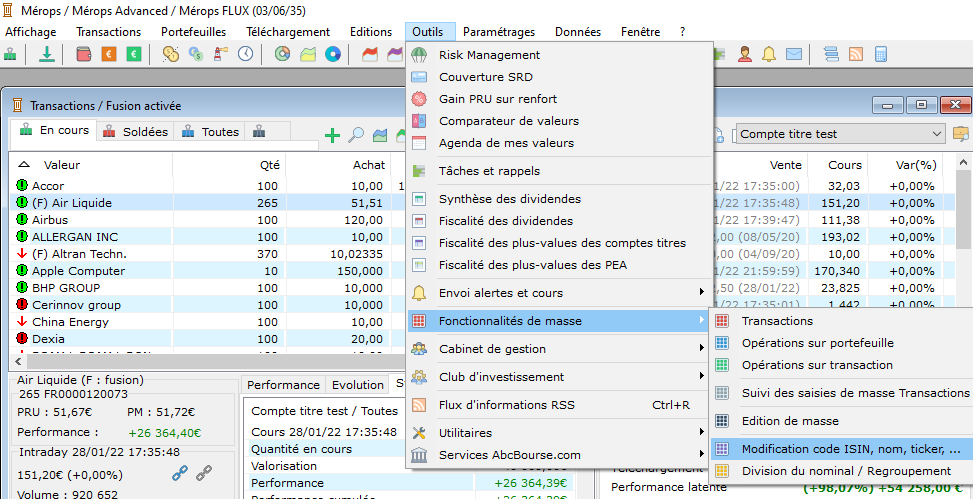This screenshot has height=499, width=973.
Task: Open the red wallet toolbar icon
Action: pyautogui.click(x=84, y=54)
